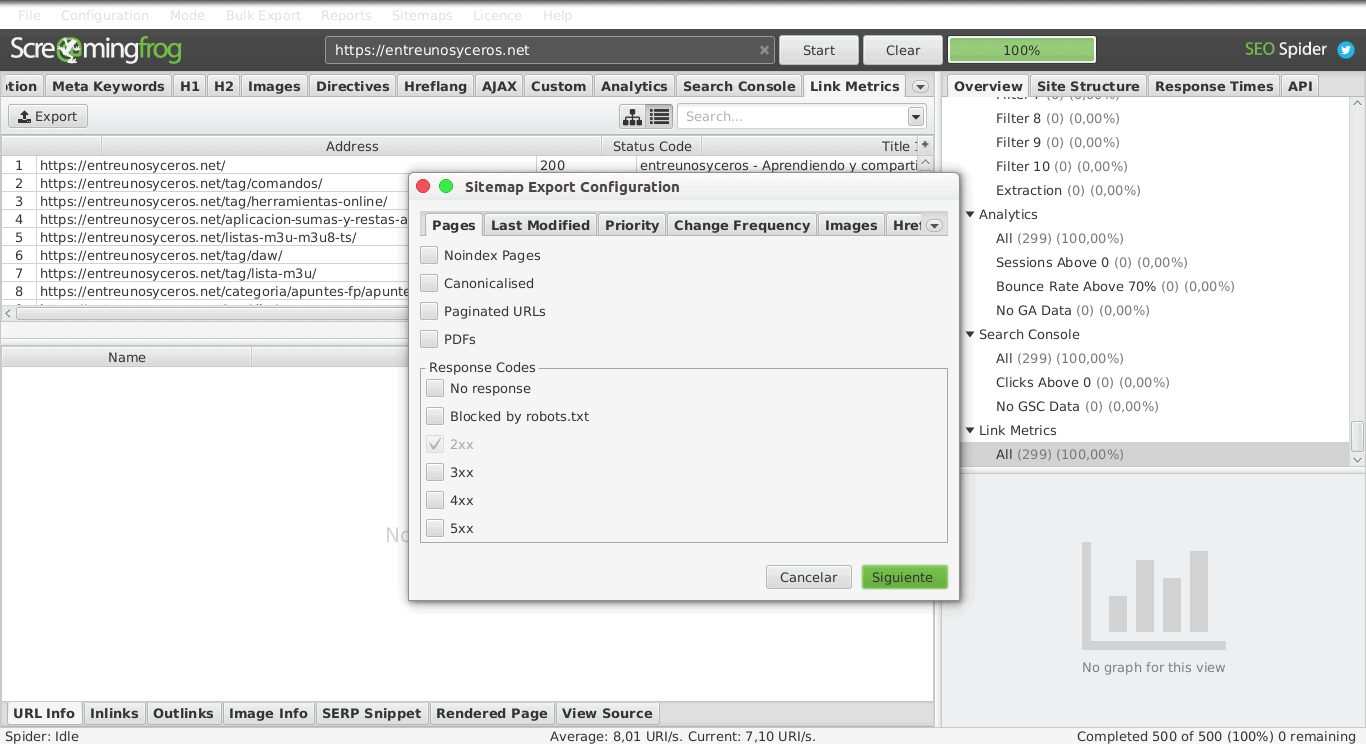Open the search filter dropdown arrow
Screen dimensions: 1366x744
coord(916,117)
